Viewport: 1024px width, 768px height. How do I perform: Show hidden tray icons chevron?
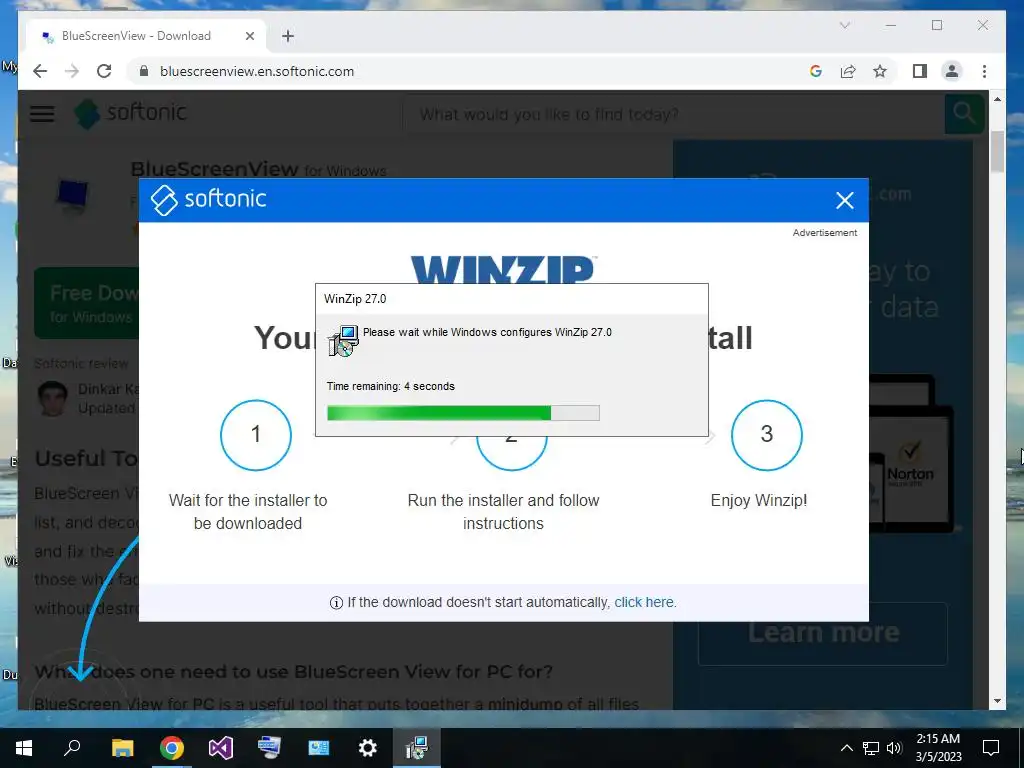(x=846, y=748)
